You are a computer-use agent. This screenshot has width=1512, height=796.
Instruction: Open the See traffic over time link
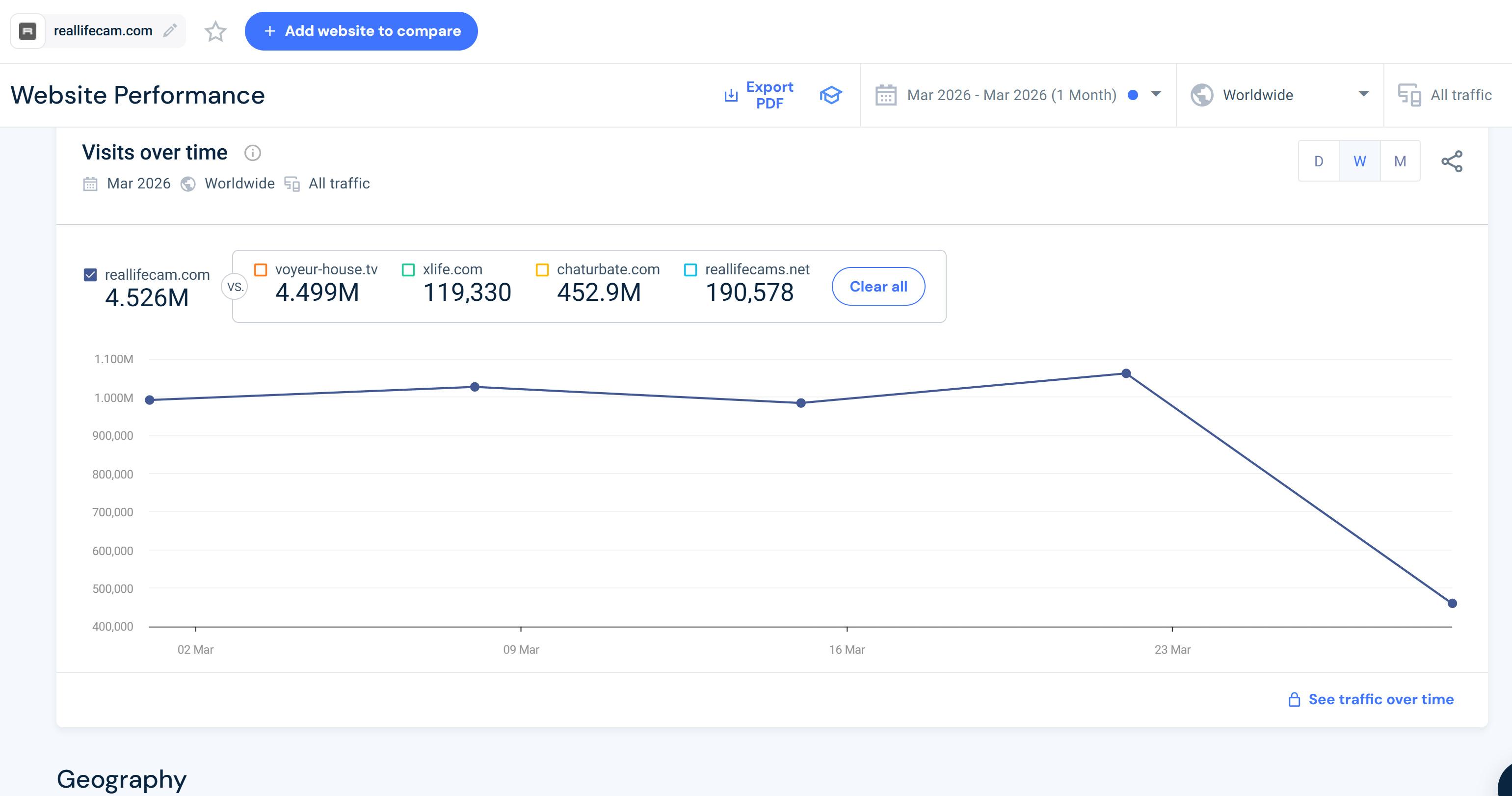pyautogui.click(x=1380, y=699)
